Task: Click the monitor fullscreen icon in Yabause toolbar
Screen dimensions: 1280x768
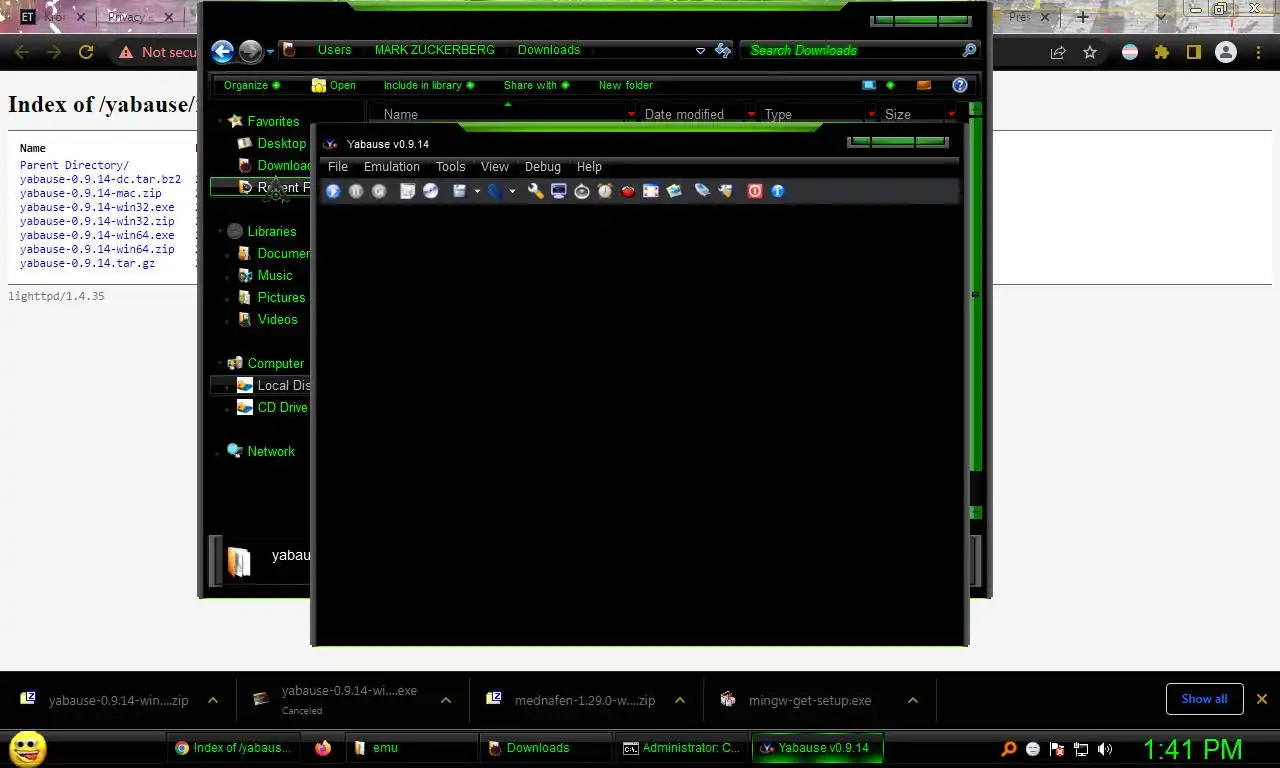Action: (x=558, y=191)
